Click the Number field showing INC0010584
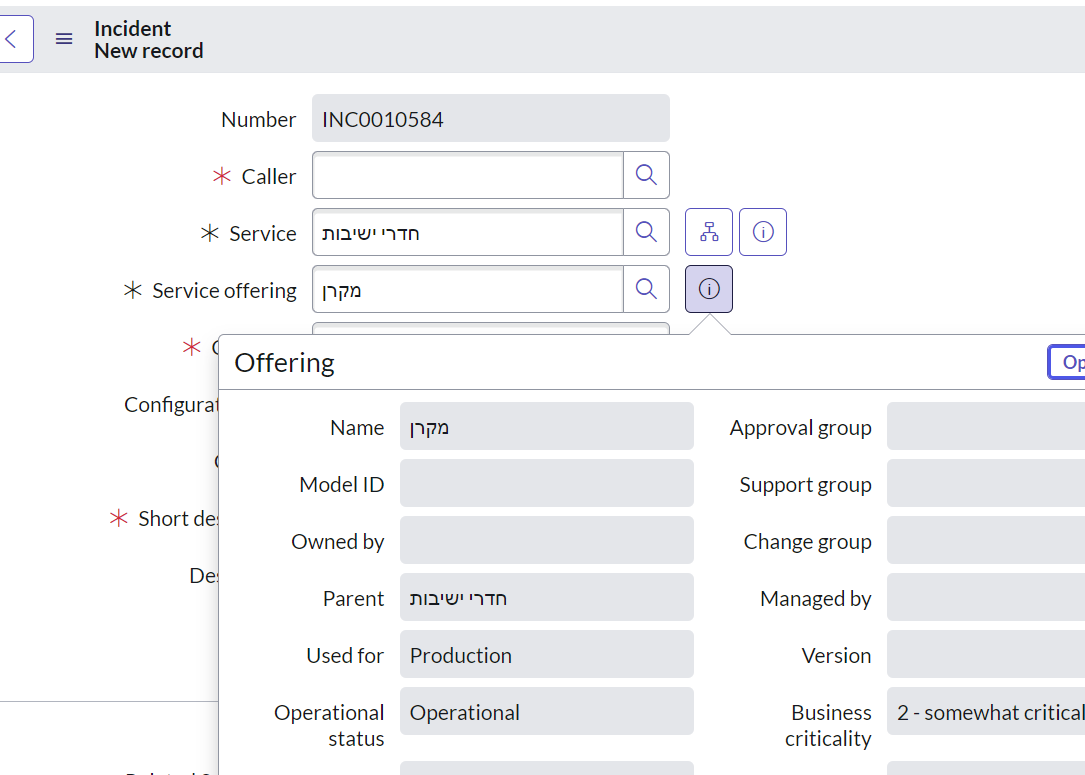Image resolution: width=1085 pixels, height=775 pixels. [490, 118]
